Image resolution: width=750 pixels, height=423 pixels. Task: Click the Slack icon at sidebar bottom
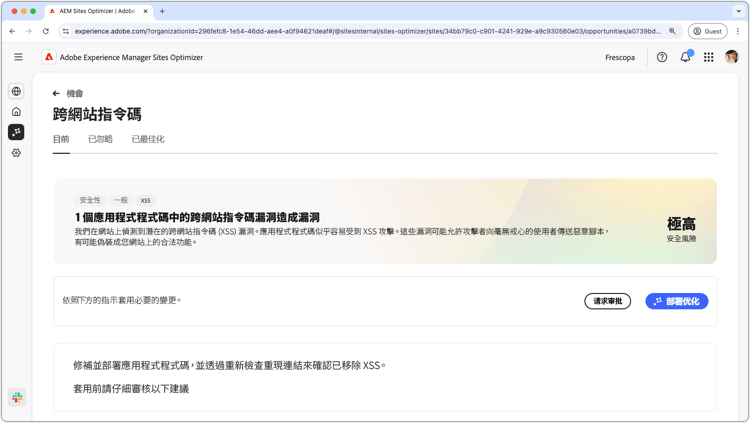(x=17, y=397)
